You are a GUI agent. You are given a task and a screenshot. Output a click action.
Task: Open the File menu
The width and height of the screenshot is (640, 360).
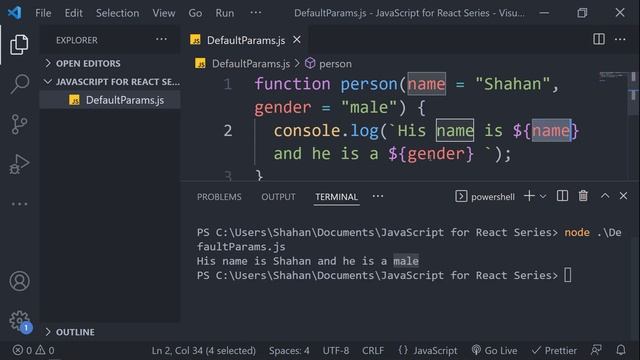[43, 13]
